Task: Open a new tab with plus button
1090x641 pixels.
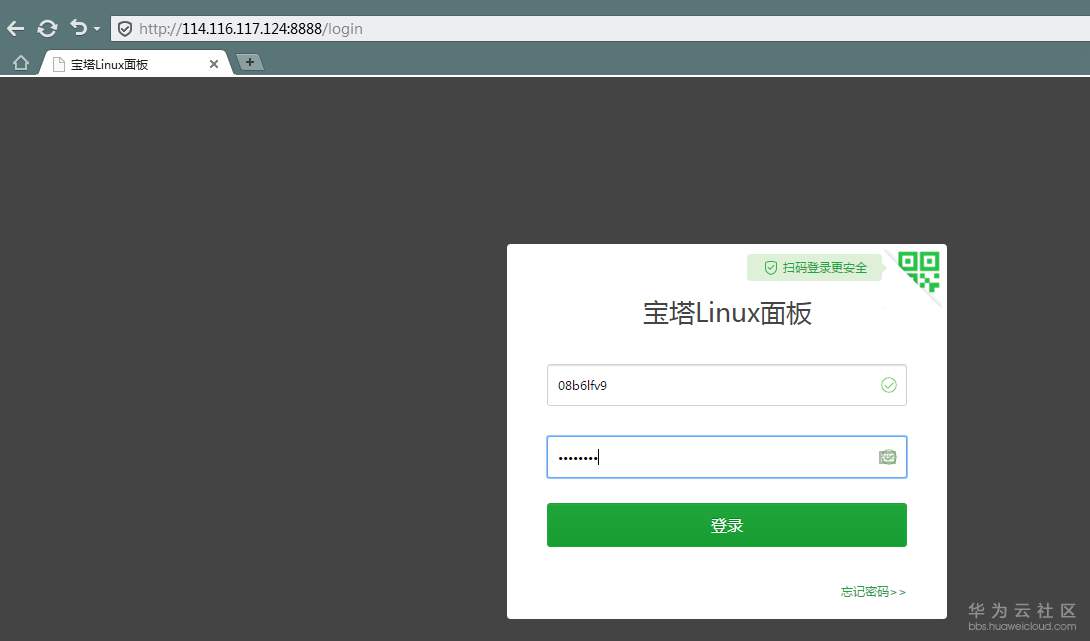Action: pyautogui.click(x=250, y=63)
